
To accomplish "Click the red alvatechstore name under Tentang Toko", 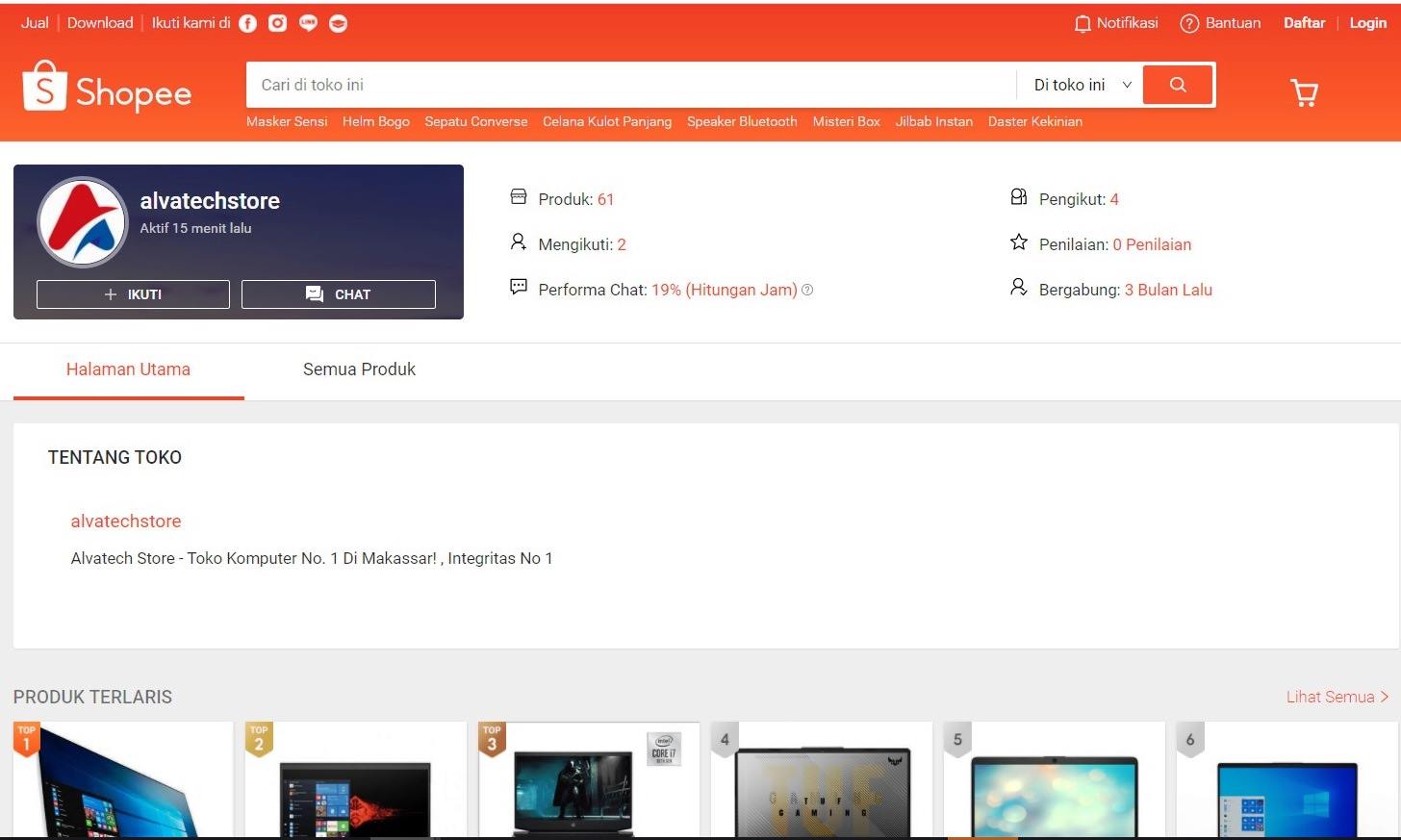I will (126, 521).
